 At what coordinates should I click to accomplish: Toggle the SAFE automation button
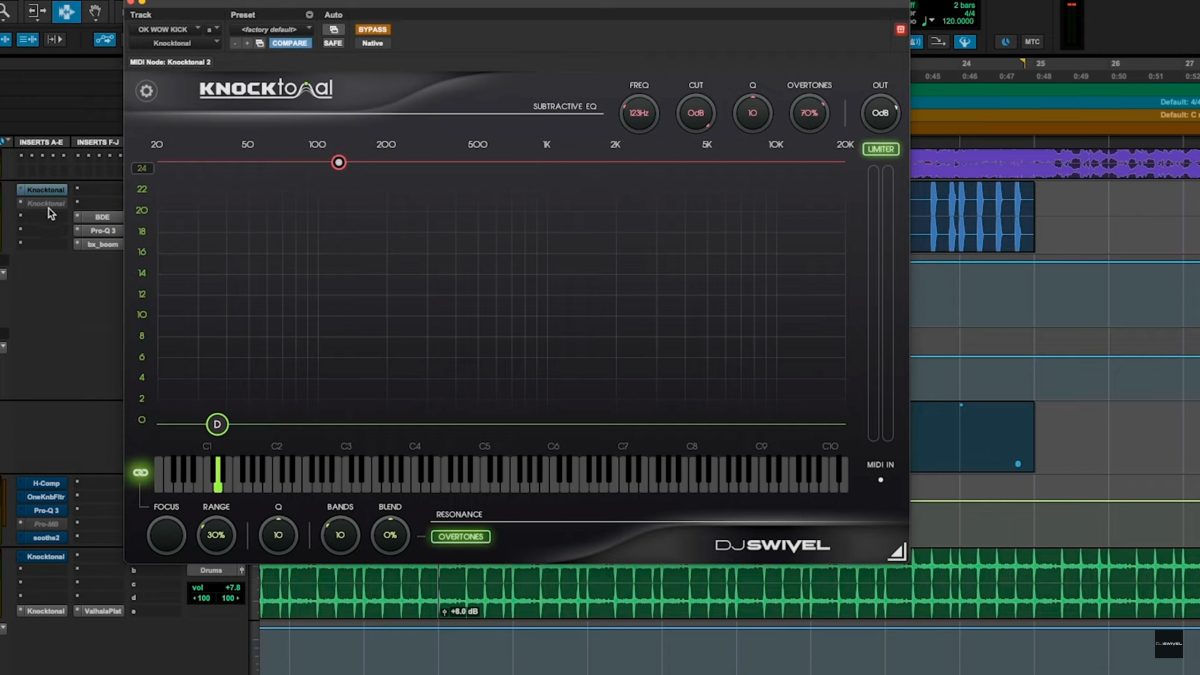point(333,43)
